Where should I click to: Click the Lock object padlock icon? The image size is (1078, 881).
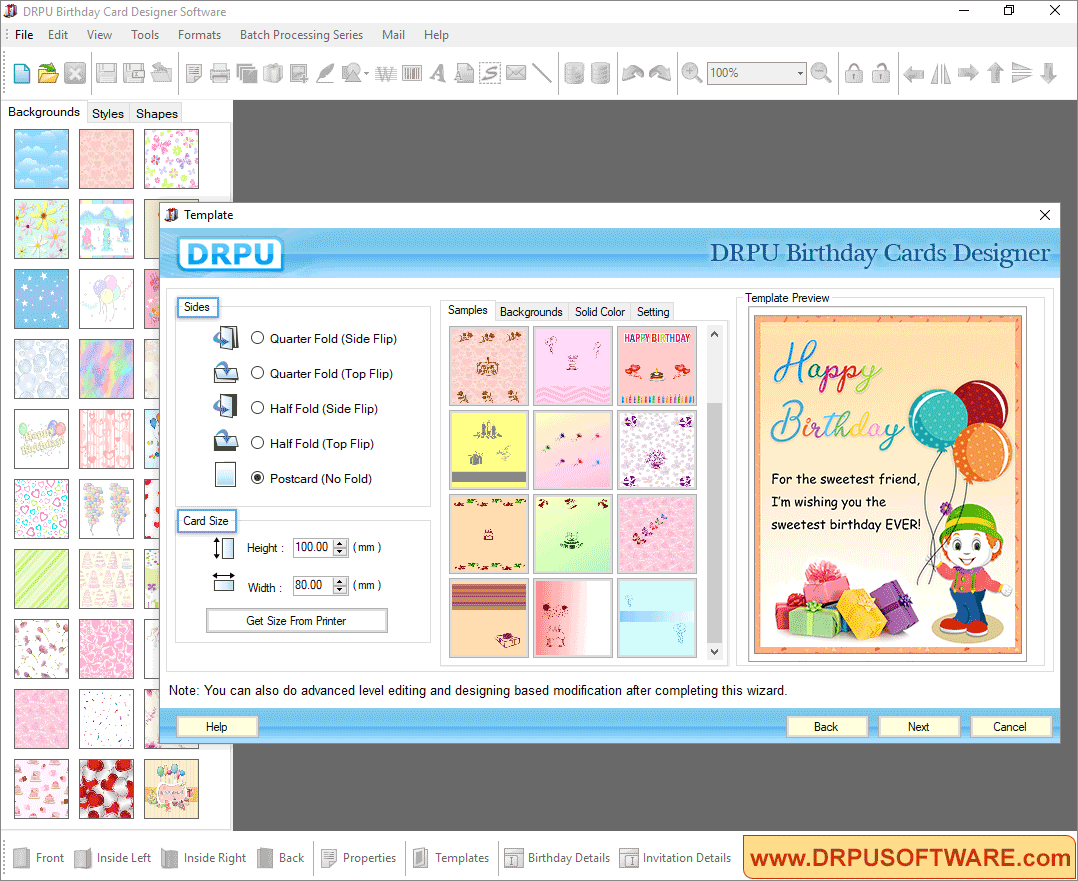[854, 73]
